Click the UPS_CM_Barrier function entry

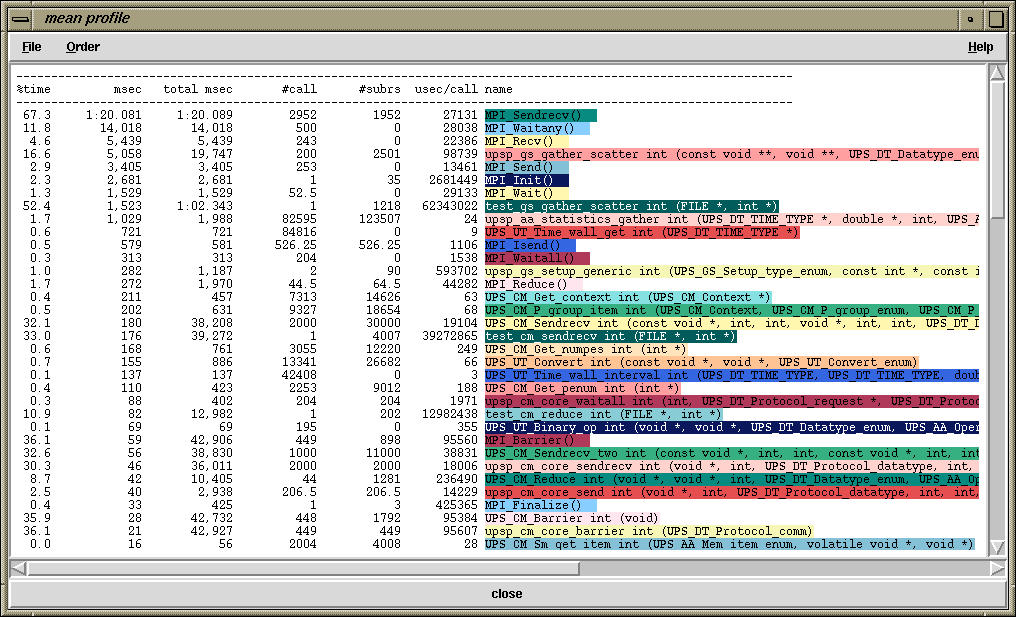[572, 517]
